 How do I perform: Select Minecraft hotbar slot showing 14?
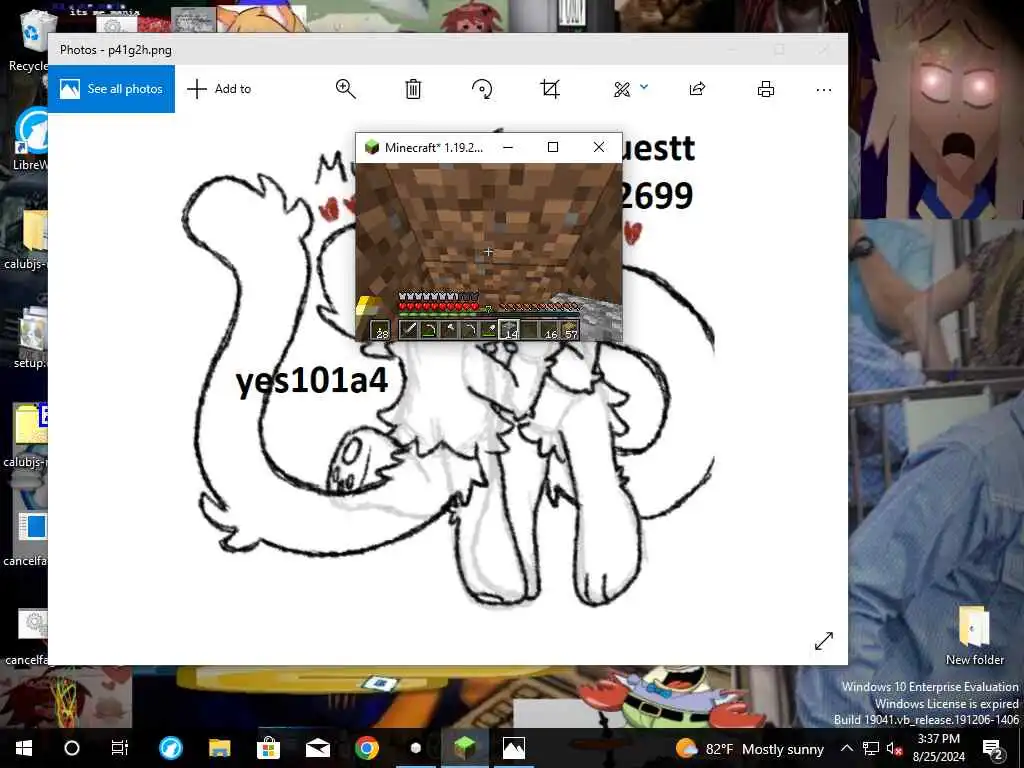(509, 330)
